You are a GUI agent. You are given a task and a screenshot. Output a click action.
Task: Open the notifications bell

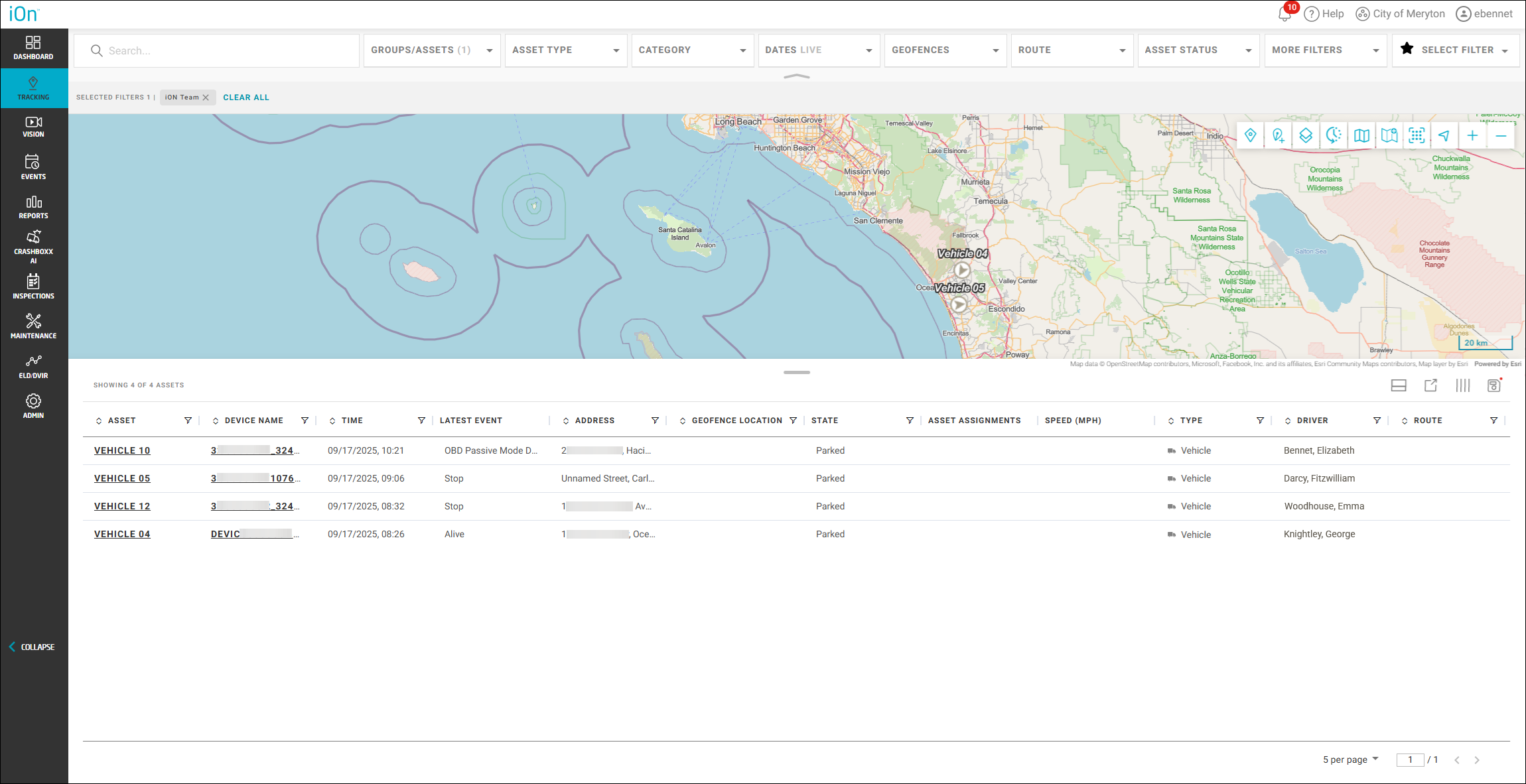click(x=1284, y=14)
